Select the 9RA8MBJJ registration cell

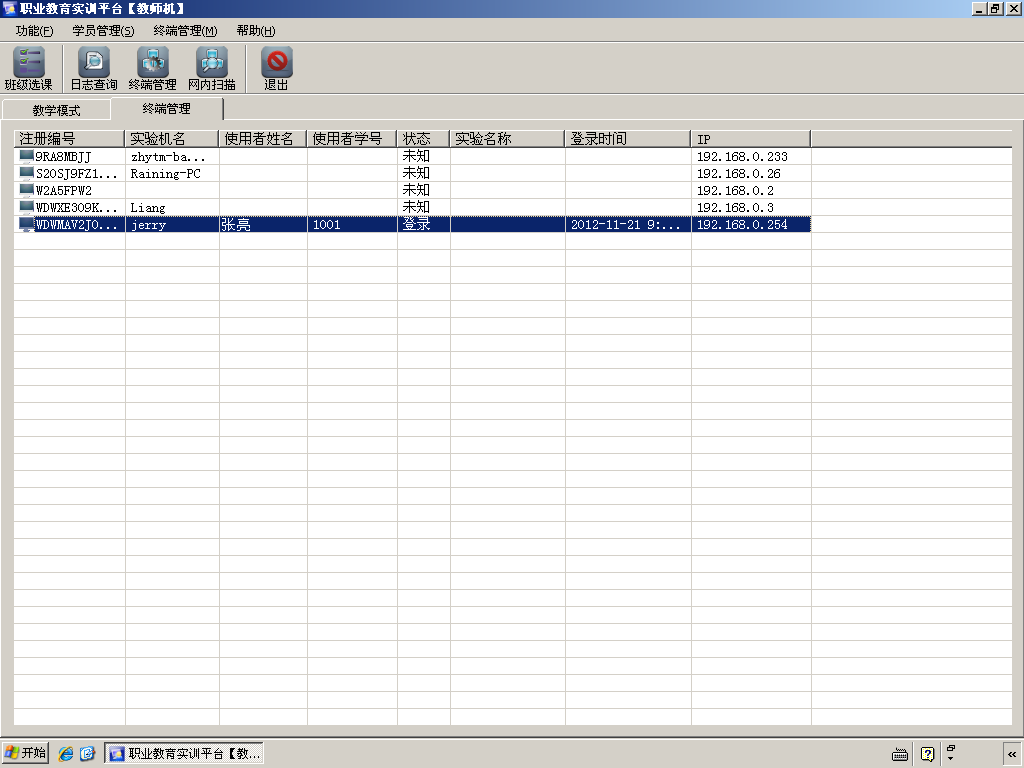pos(63,157)
